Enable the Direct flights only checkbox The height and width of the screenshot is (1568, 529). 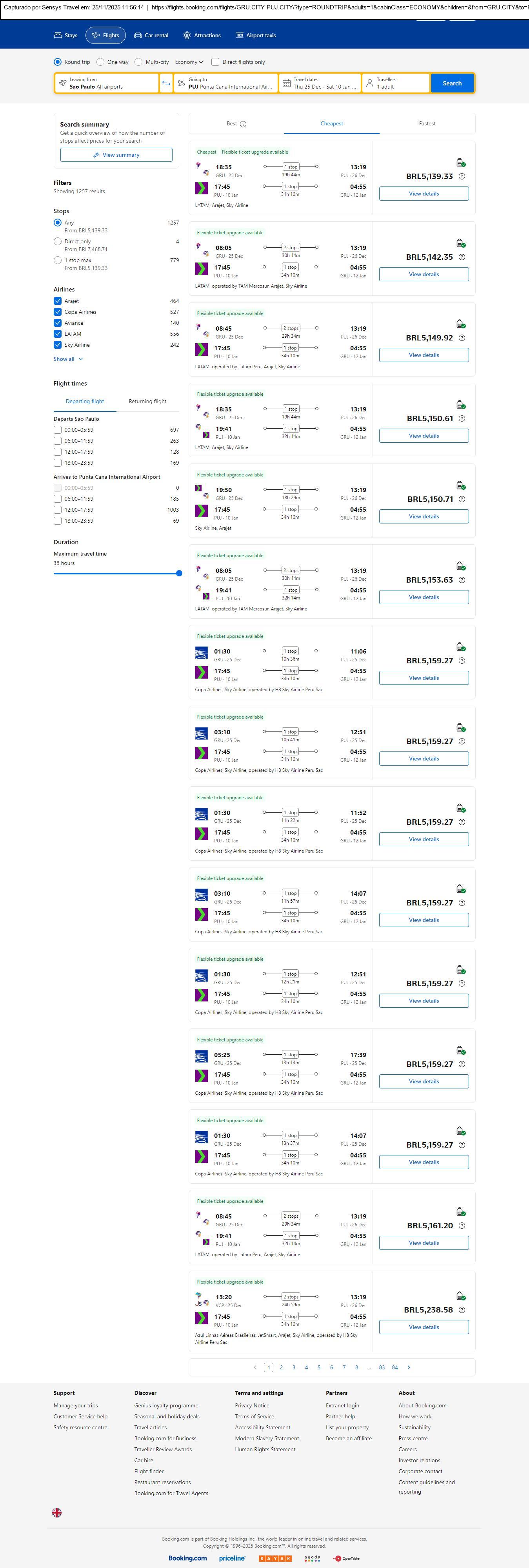pyautogui.click(x=215, y=62)
